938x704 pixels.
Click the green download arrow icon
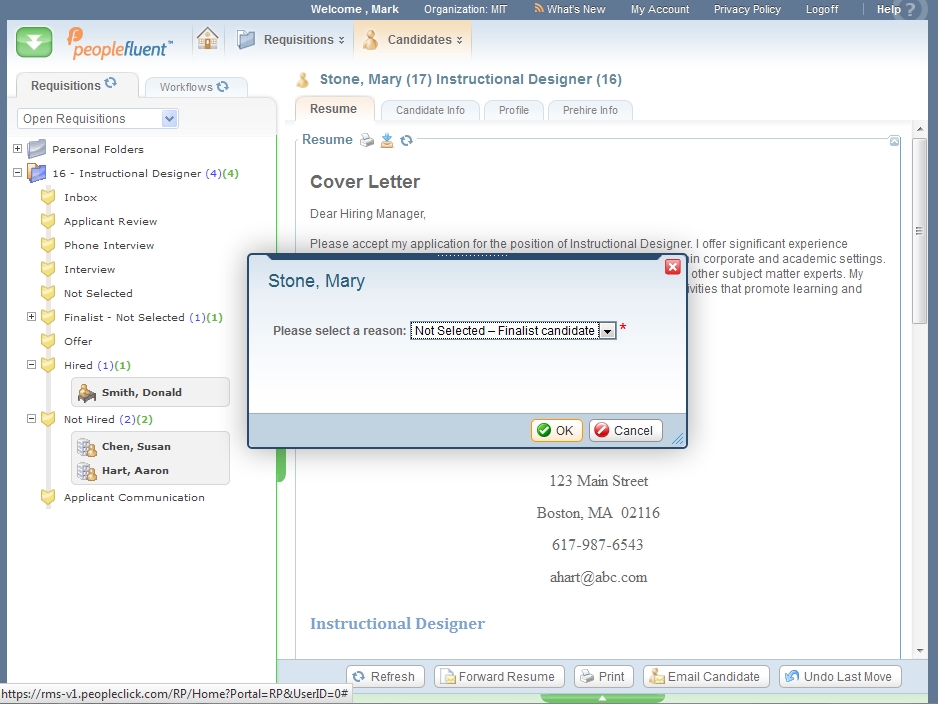pyautogui.click(x=34, y=42)
